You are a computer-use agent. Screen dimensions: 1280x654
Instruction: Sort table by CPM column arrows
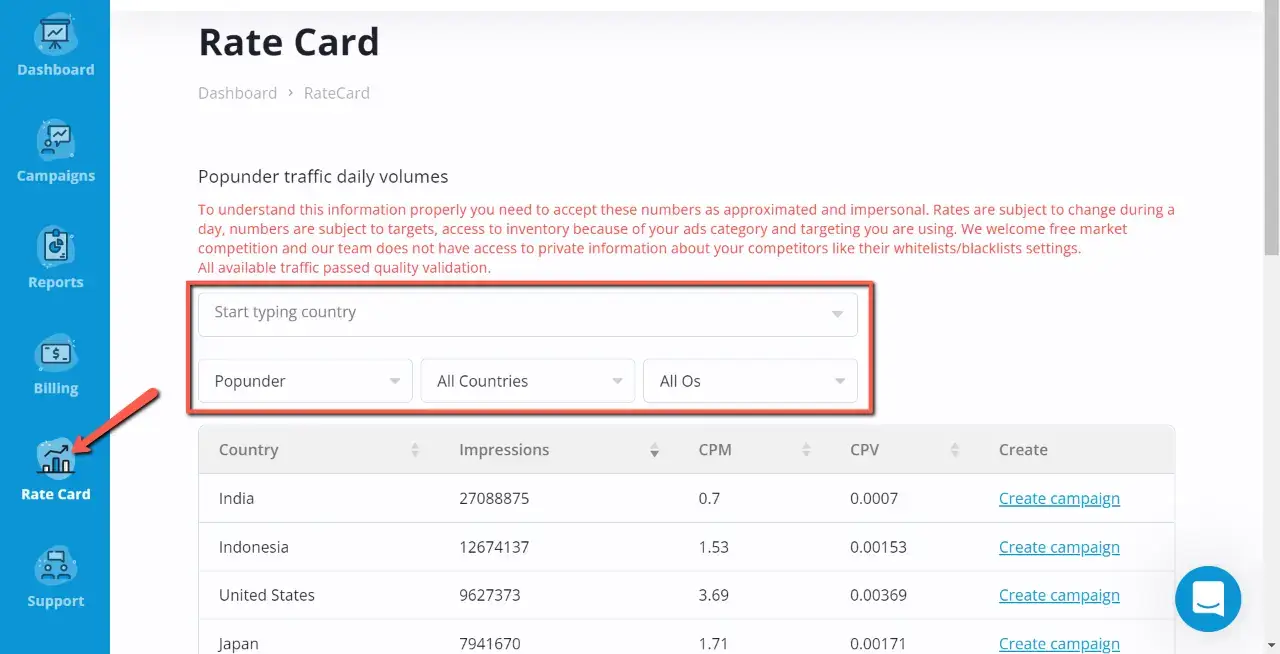point(806,450)
